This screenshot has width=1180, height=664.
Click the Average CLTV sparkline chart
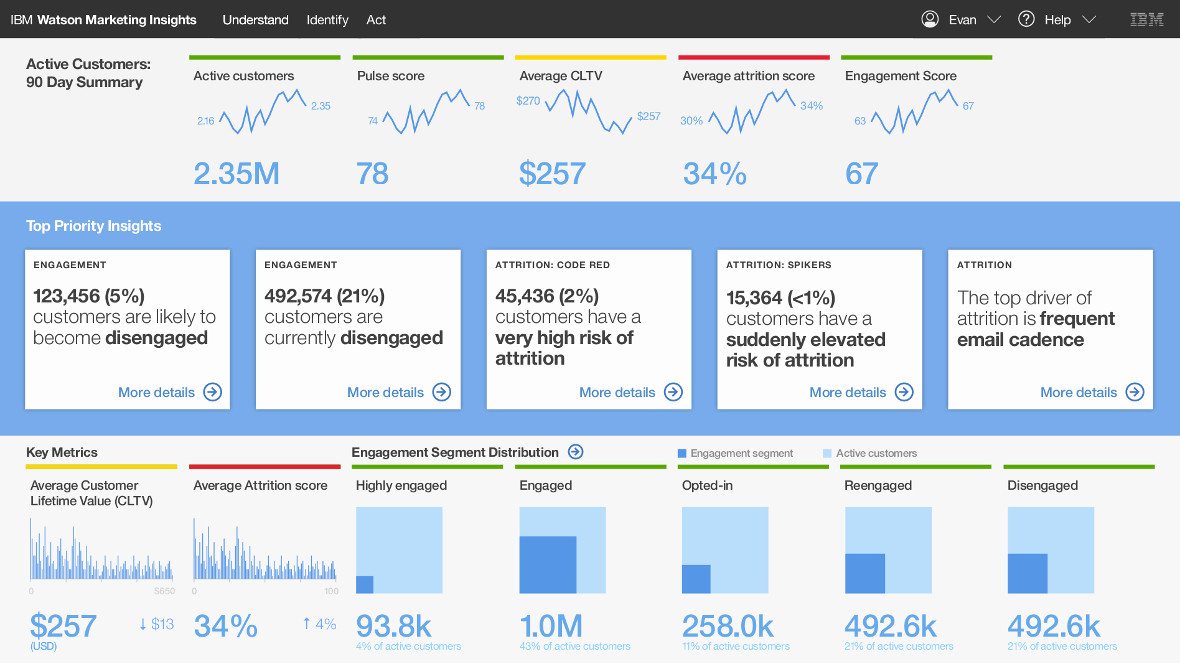point(588,111)
